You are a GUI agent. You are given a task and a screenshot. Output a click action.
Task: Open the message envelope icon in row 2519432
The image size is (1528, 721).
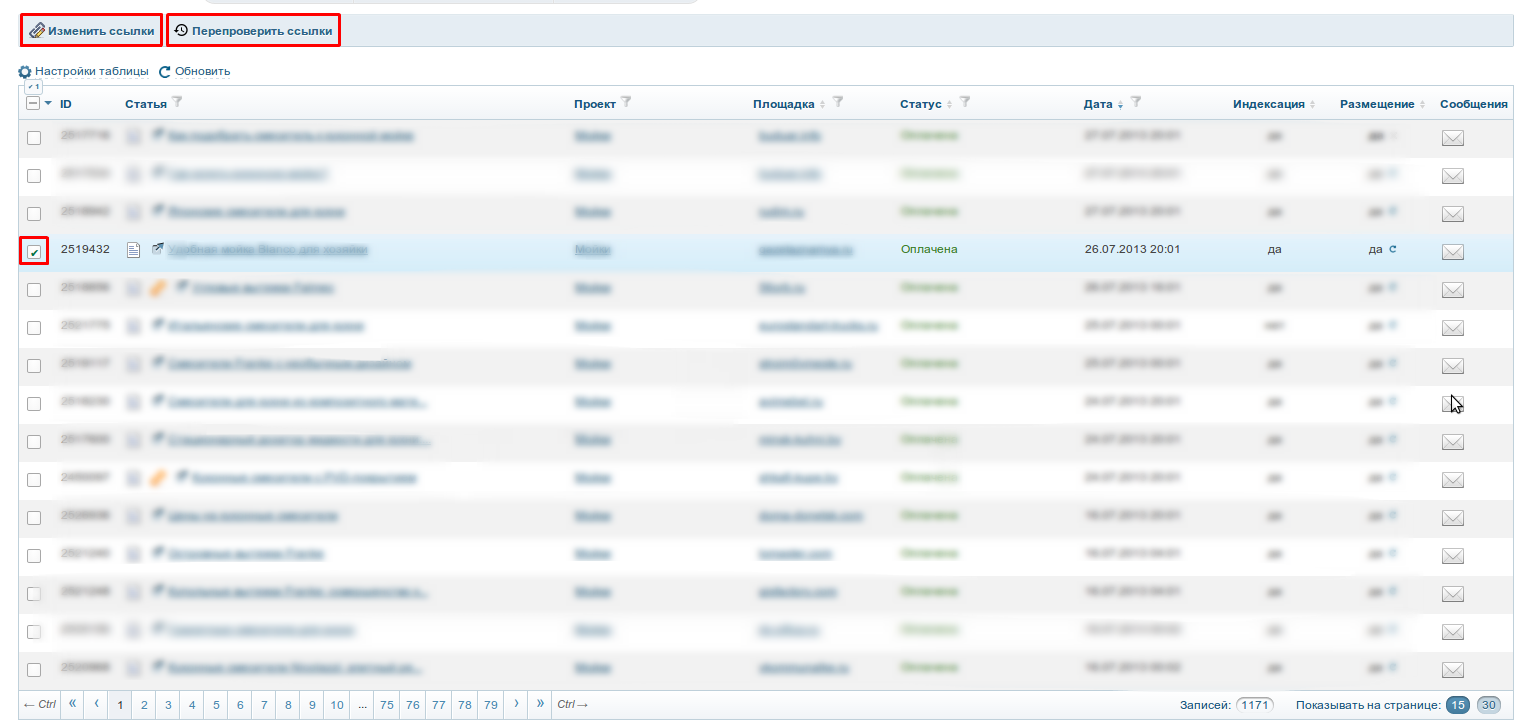tap(1453, 252)
